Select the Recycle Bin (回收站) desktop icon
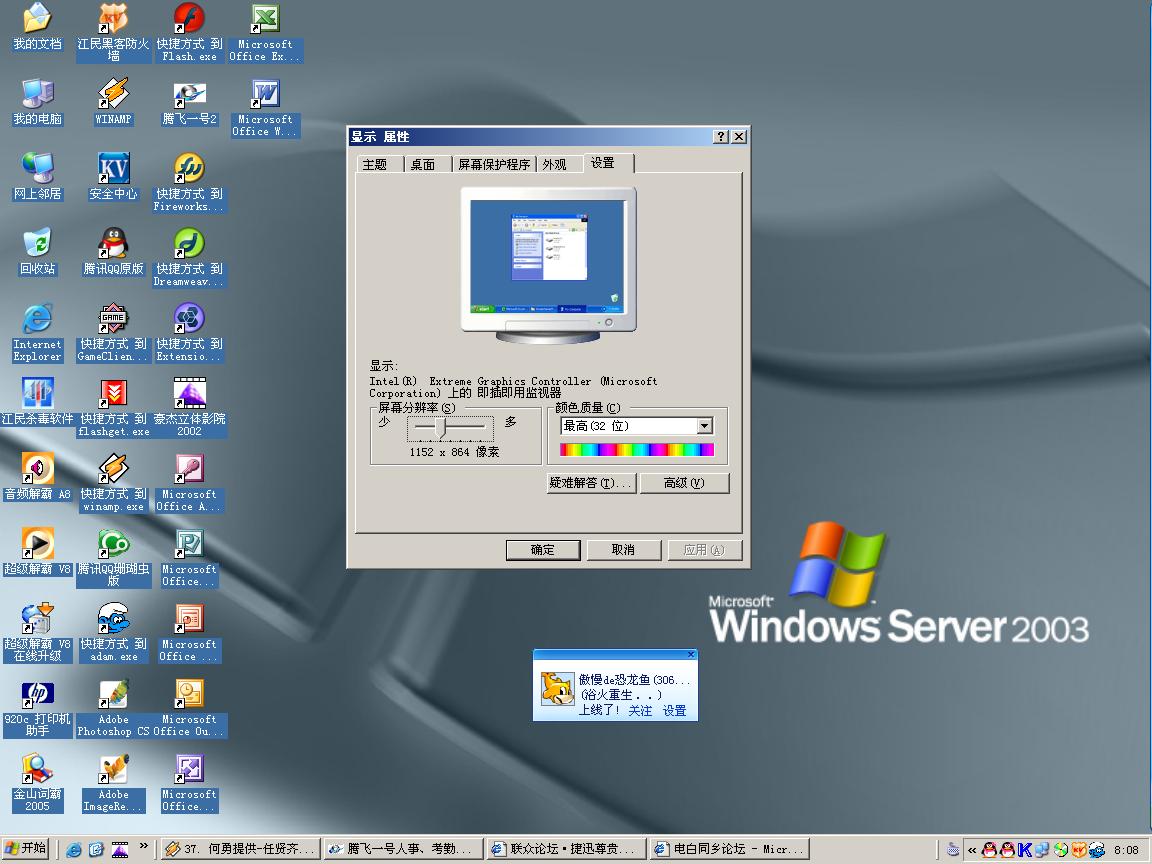The image size is (1152, 864). (37, 244)
